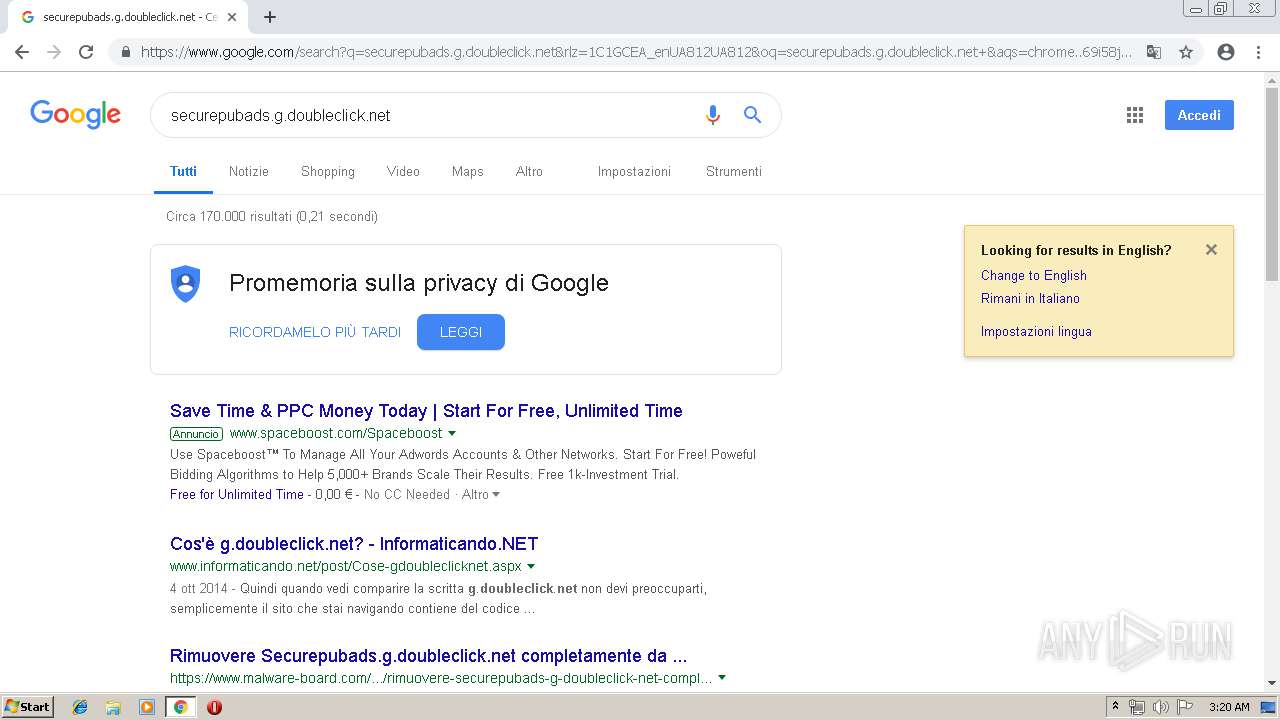Open a new browser tab

pos(270,17)
